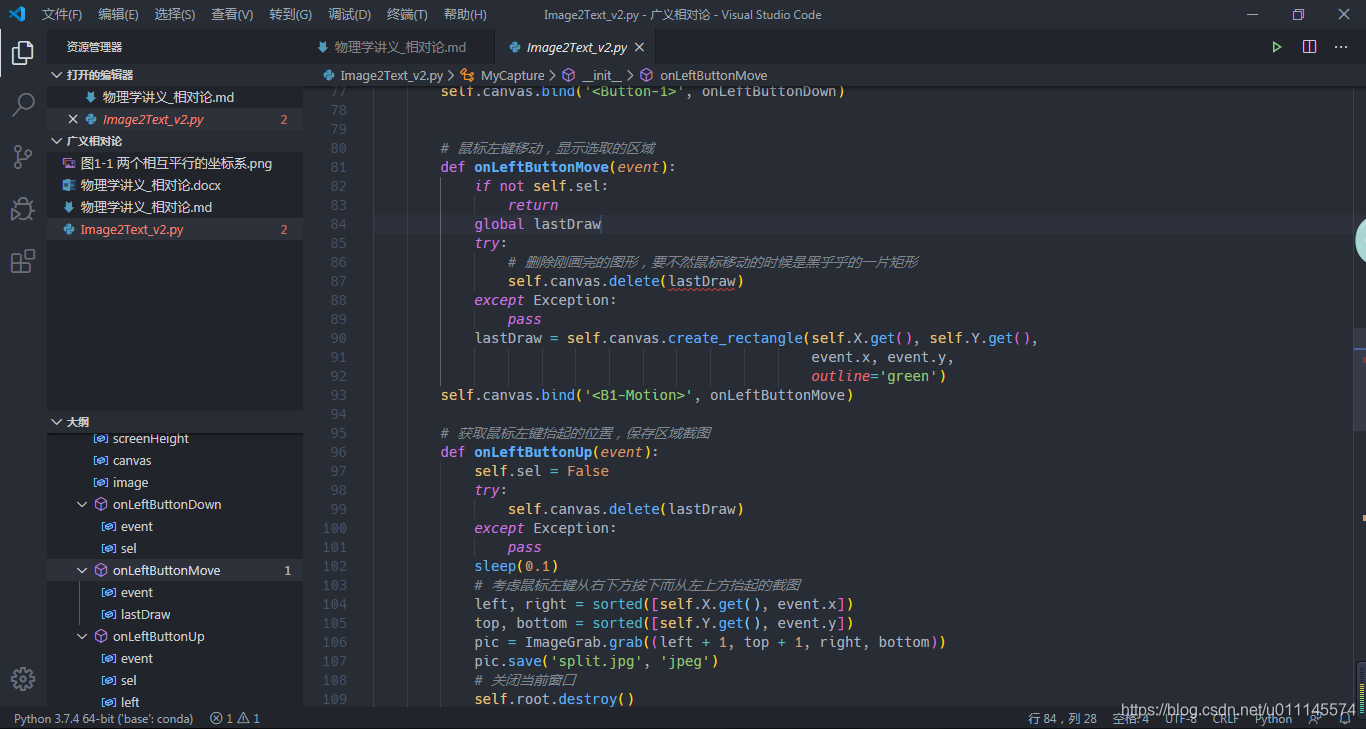Open the Manage gear icon at bottom left
1366x729 pixels.
[23, 679]
